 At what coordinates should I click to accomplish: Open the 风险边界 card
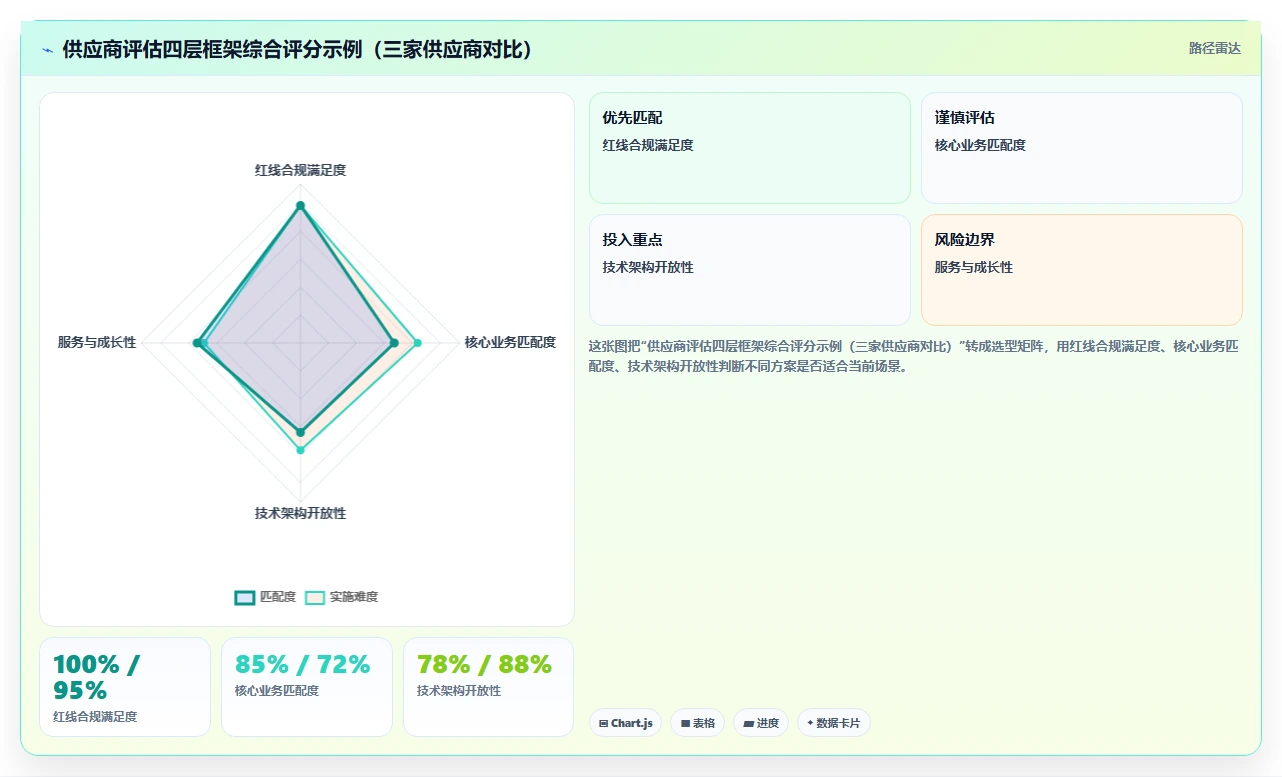[x=1082, y=270]
